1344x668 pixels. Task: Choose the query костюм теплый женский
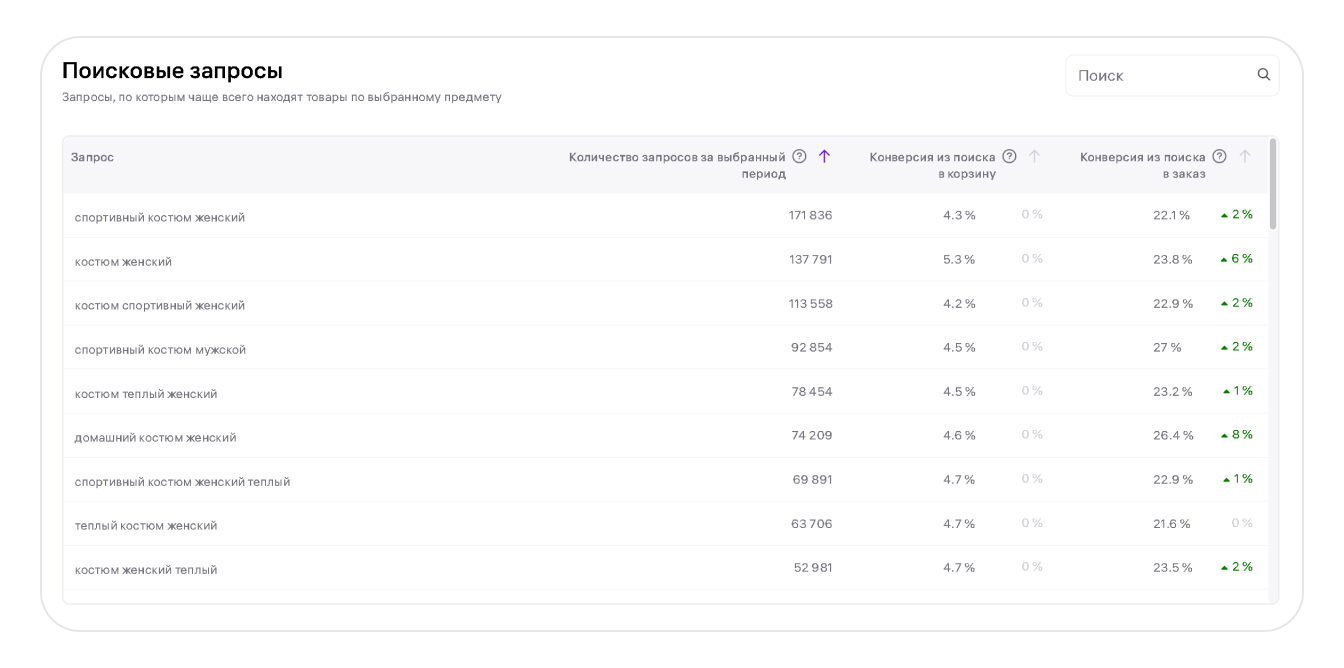(145, 393)
